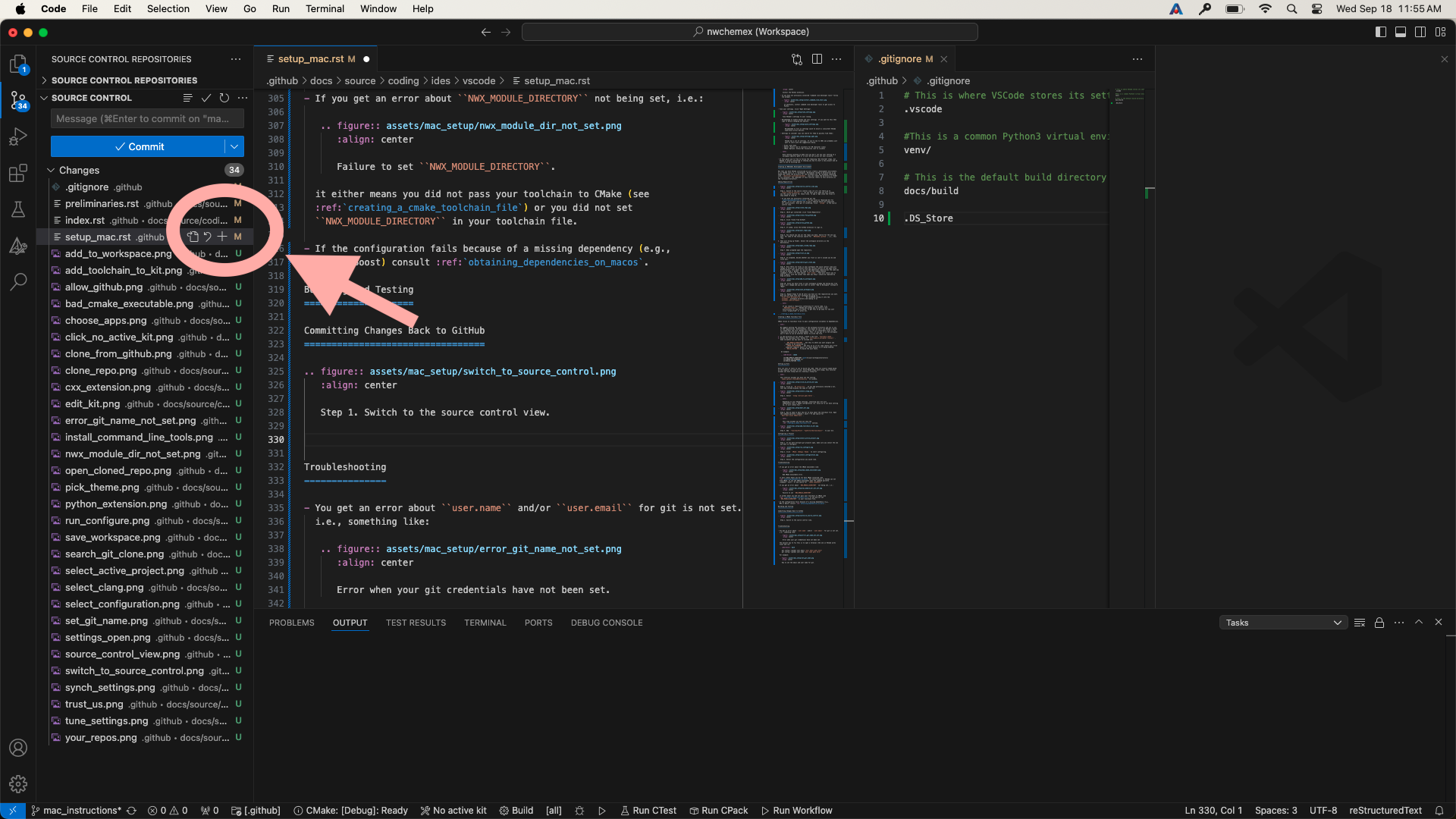The image size is (1456, 819).
Task: Switch to the PROBLEMS panel tab
Action: pyautogui.click(x=291, y=623)
